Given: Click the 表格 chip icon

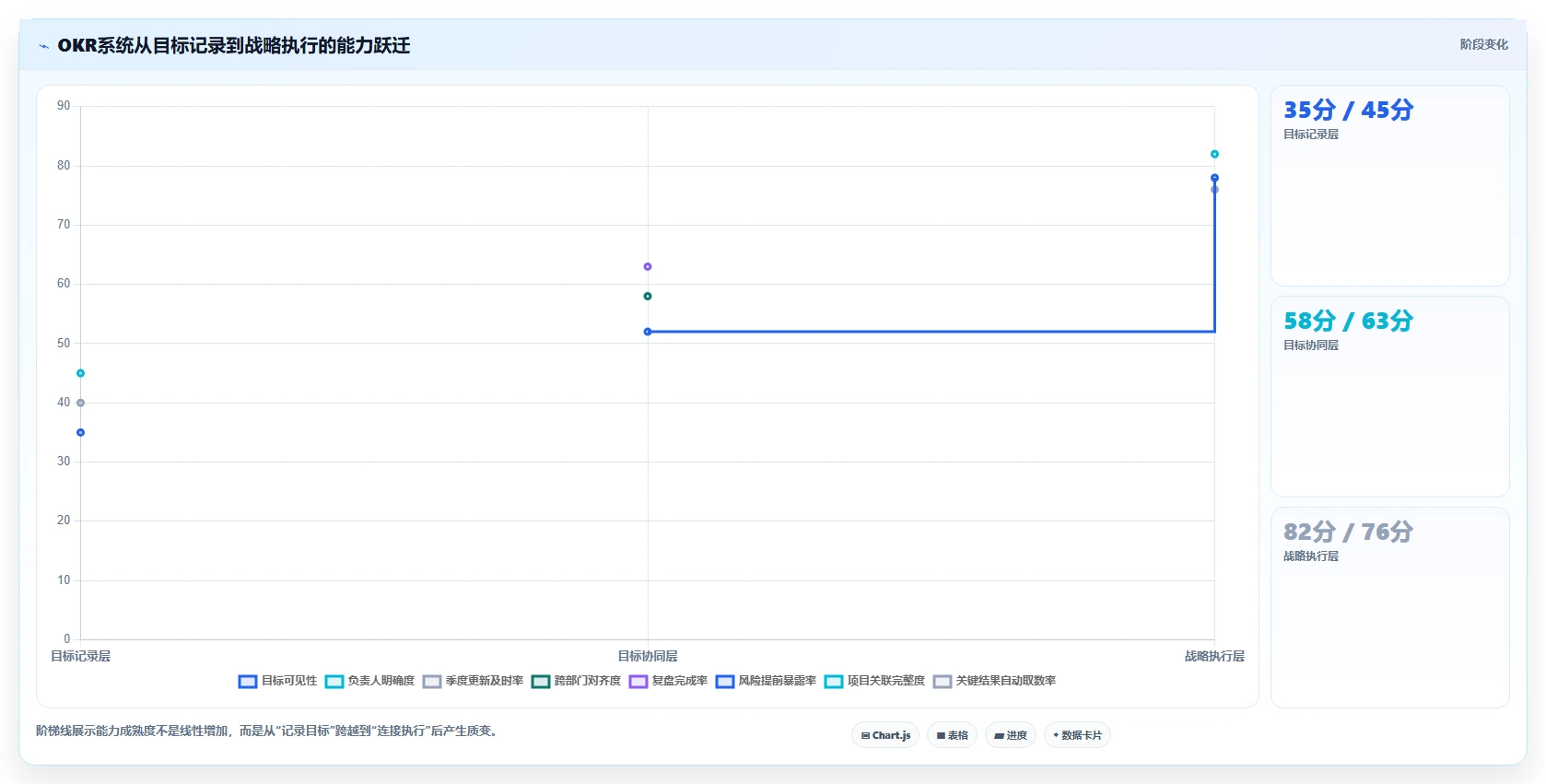Looking at the screenshot, I should [941, 735].
